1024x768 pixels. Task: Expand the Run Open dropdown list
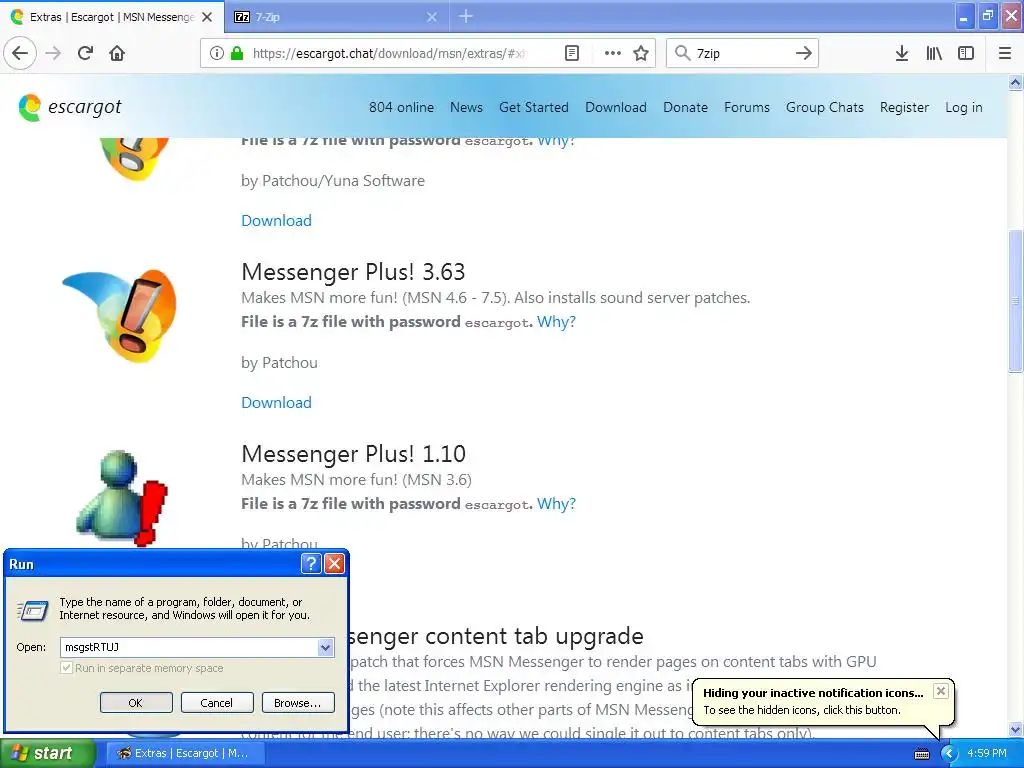point(325,647)
